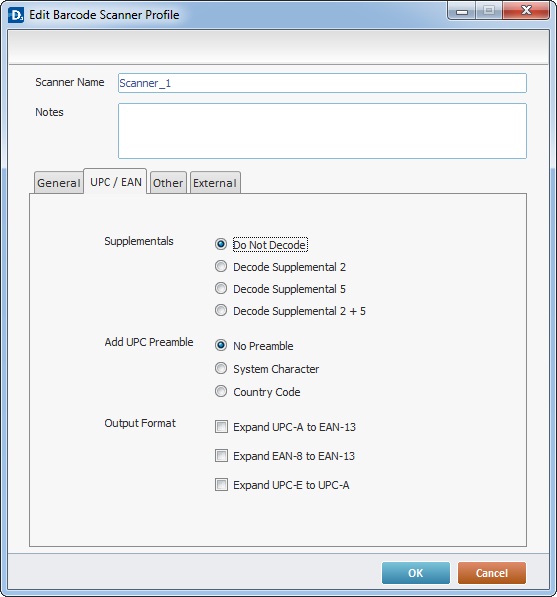
Task: Select the UPC / EAN tab
Action: 115,182
